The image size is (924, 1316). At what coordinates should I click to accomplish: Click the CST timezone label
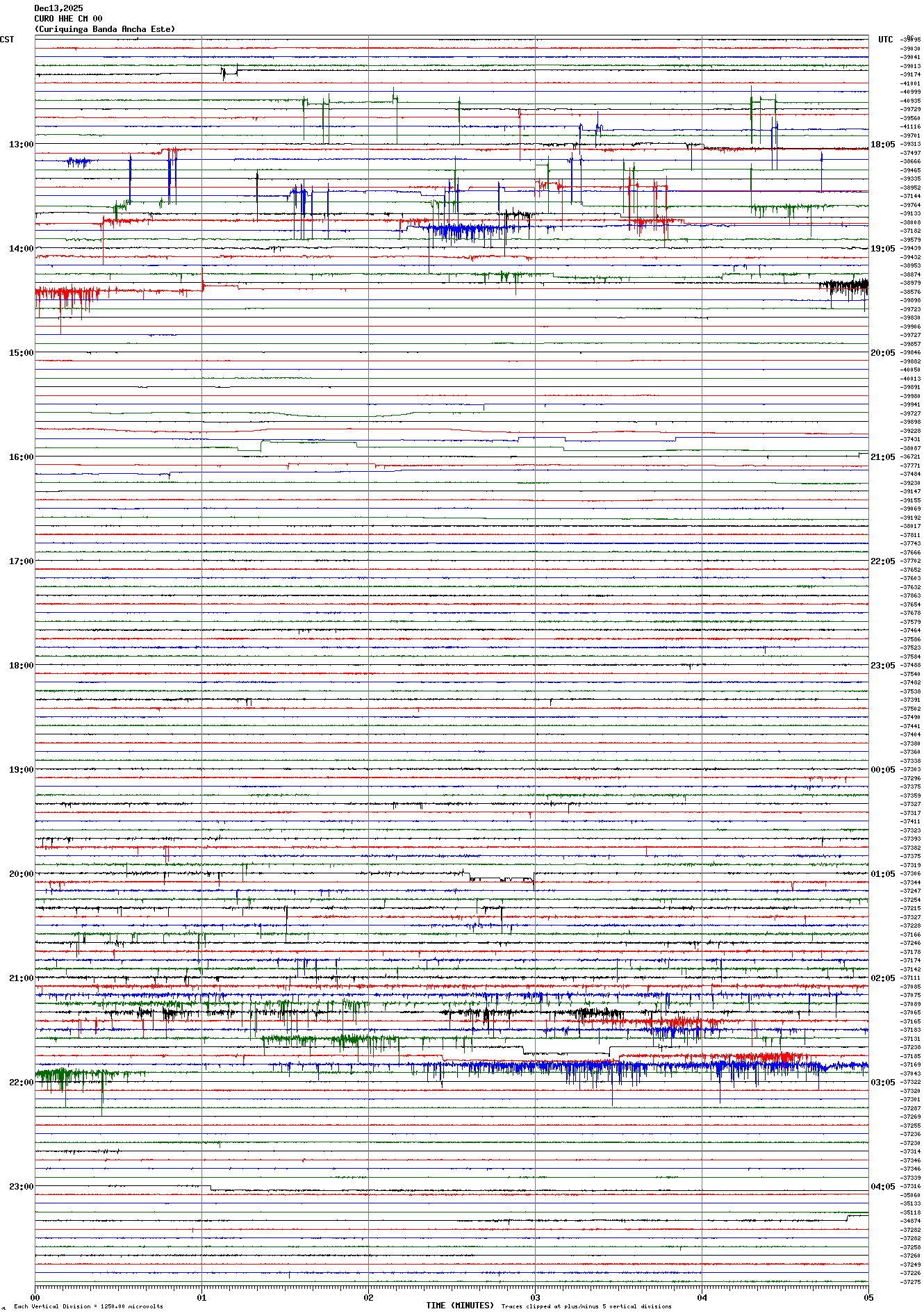coord(7,40)
